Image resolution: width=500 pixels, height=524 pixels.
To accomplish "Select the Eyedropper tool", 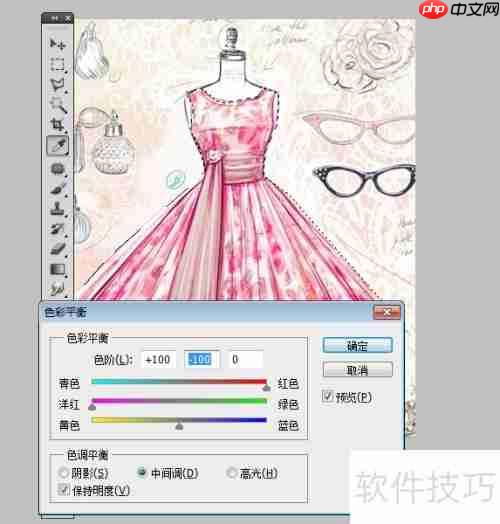I will pos(58,145).
